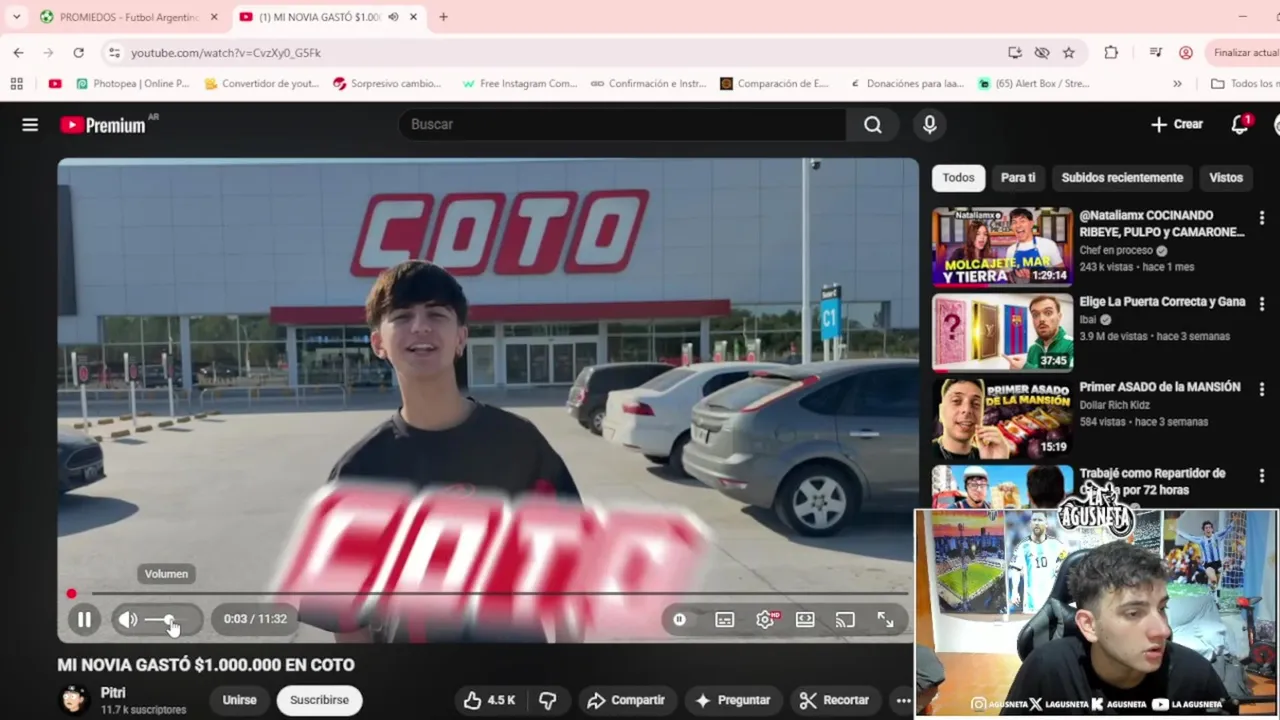Viewport: 1280px width, 720px height.
Task: Click the Preguntar AI button
Action: click(x=733, y=700)
